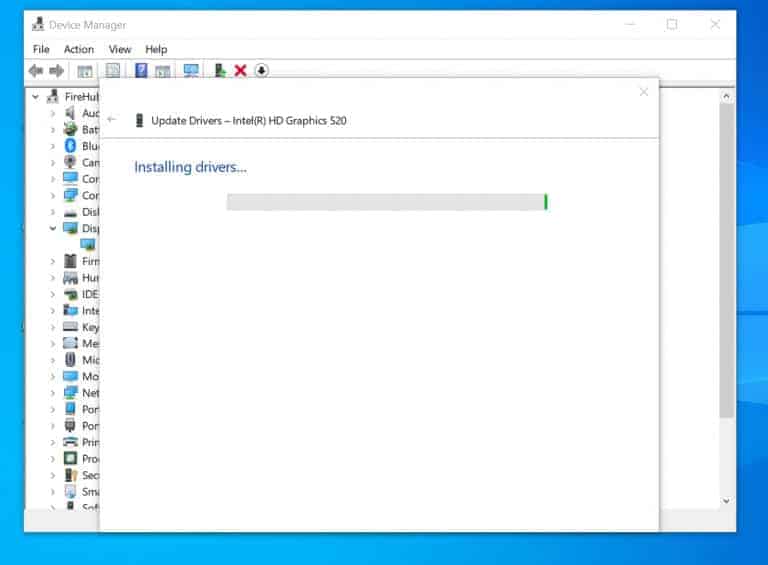This screenshot has width=768, height=565.
Task: Expand the Bluetooth category arrow
Action: click(x=53, y=146)
